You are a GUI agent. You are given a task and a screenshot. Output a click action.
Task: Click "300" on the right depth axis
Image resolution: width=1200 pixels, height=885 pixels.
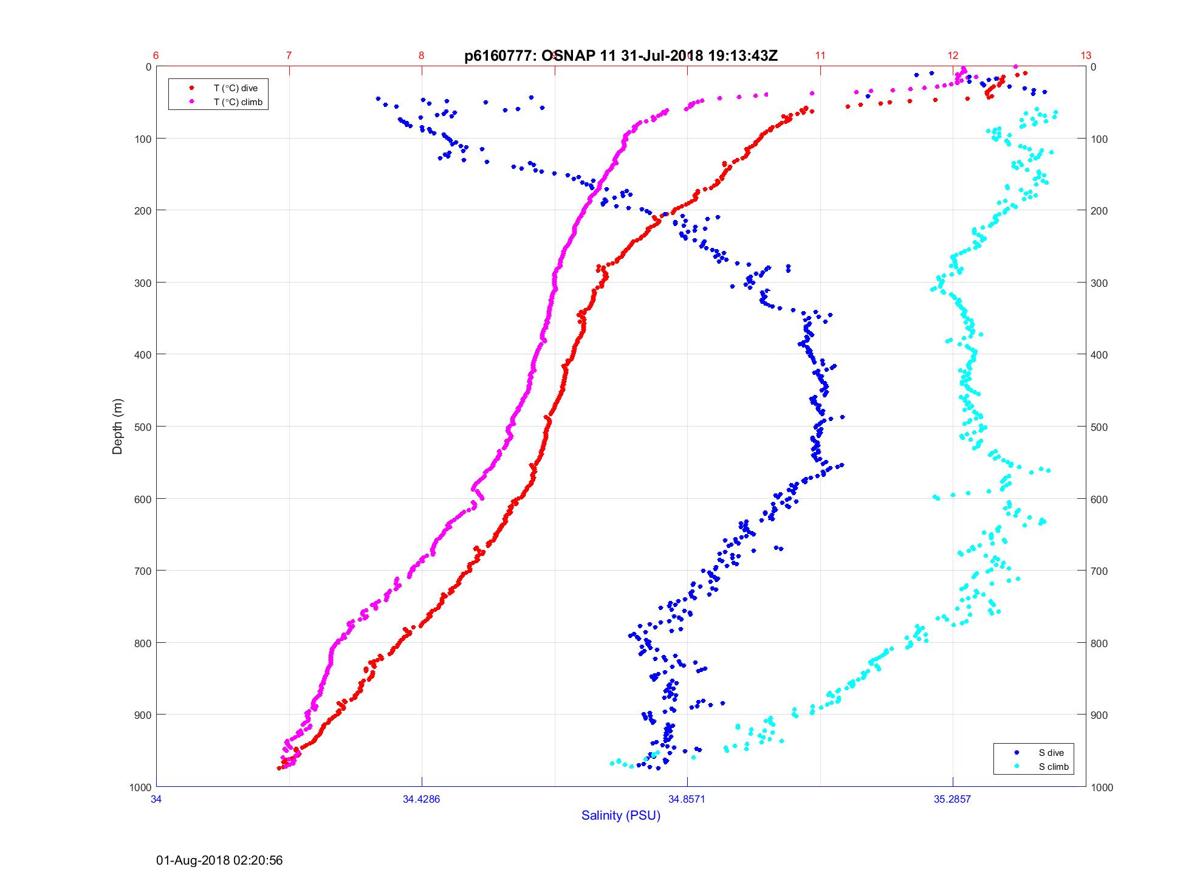pyautogui.click(x=1100, y=283)
